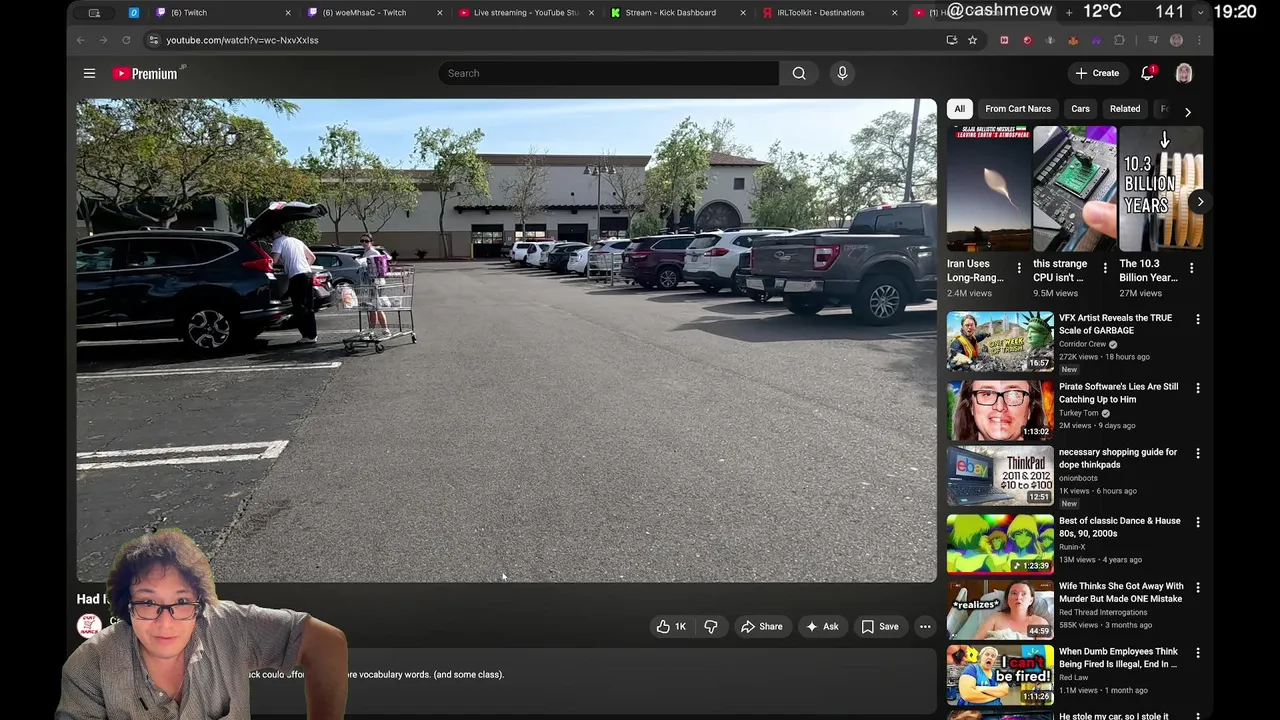1280x720 pixels.
Task: Open options for Iran Uses Long-Range short
Action: [x=1019, y=268]
